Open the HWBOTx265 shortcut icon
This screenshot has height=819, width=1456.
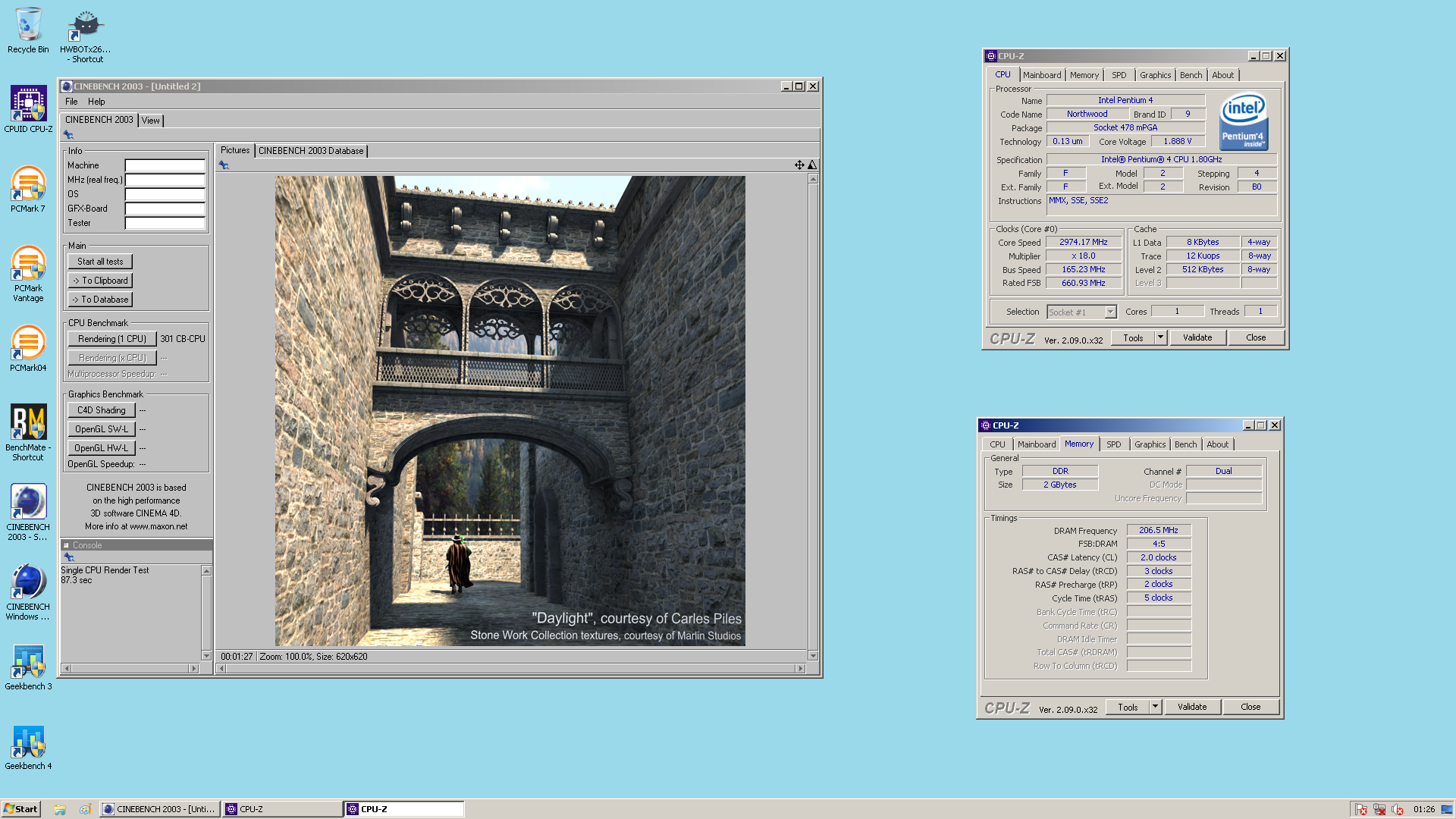click(85, 35)
